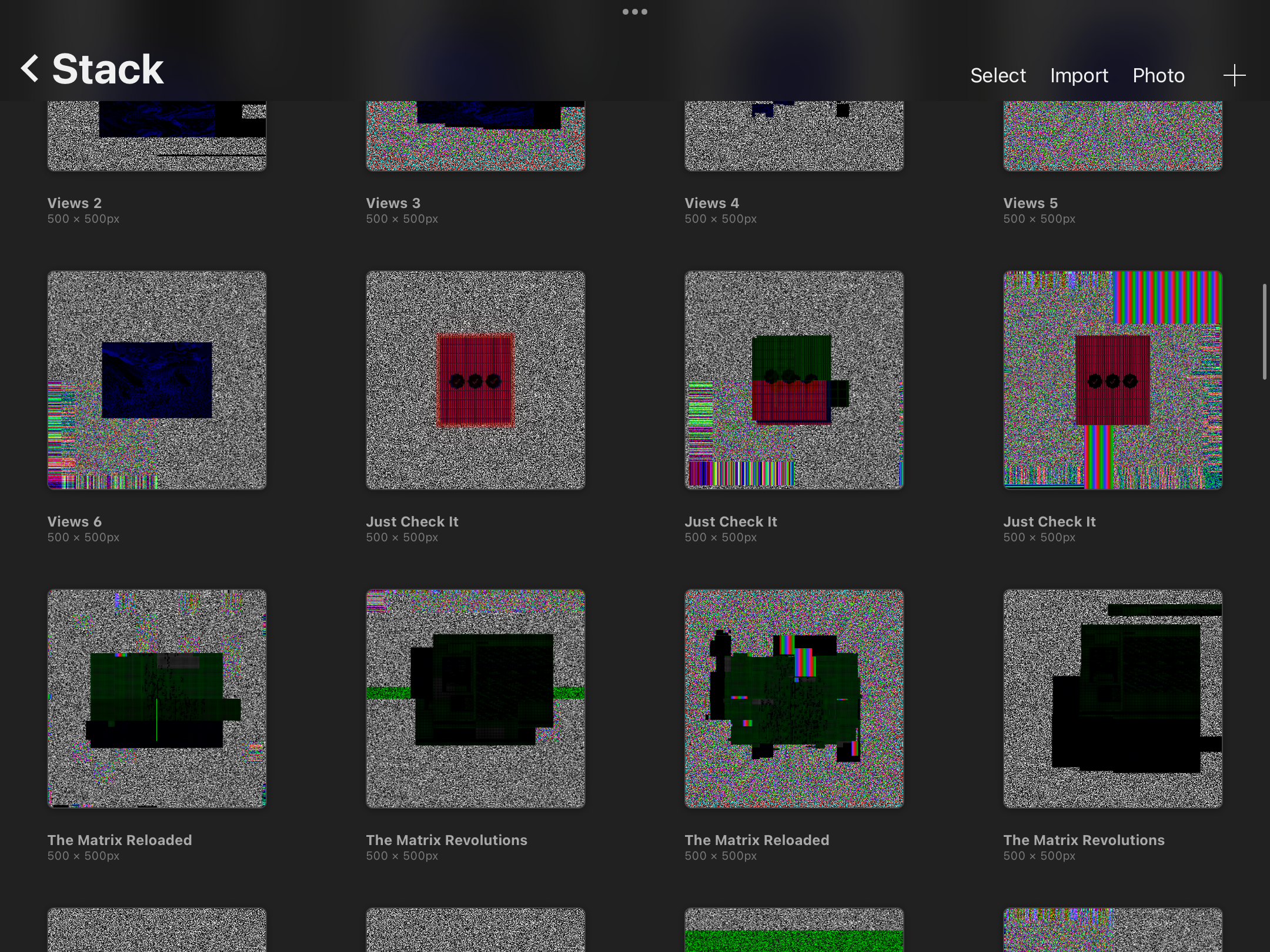Open the colorful-noise Matrix Reloaded thumbnail

pos(794,699)
